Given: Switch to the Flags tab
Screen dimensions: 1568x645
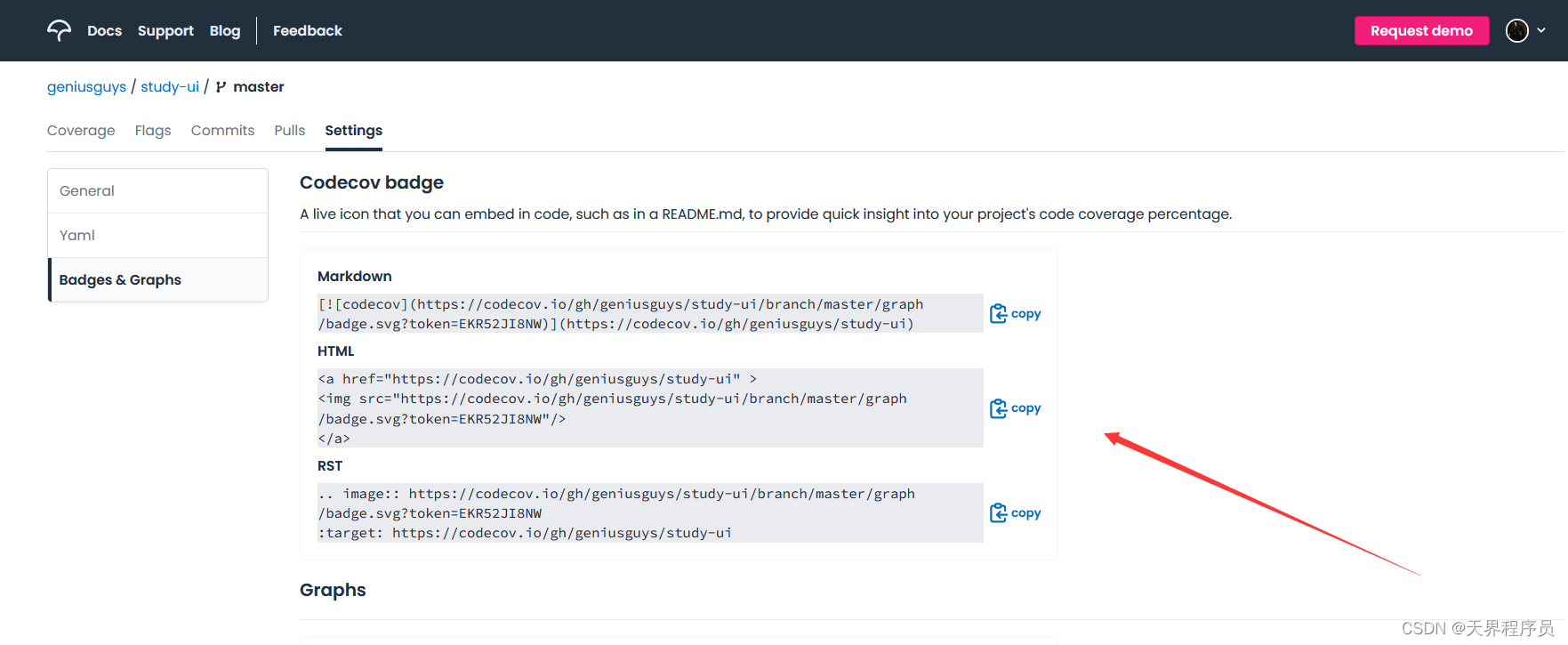Looking at the screenshot, I should click(153, 131).
